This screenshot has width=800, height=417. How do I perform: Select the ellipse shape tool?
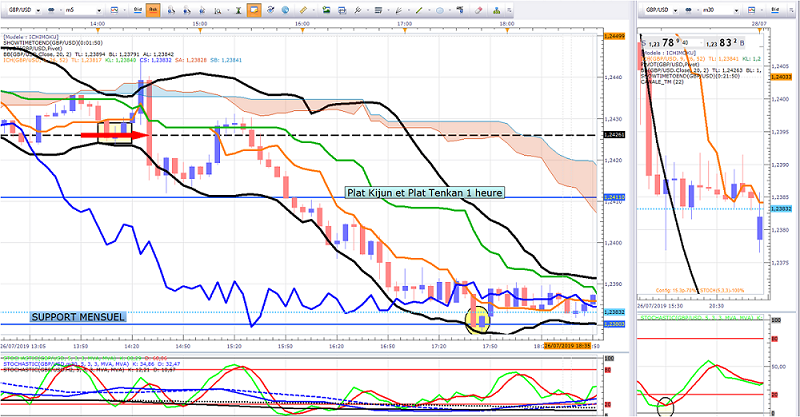pyautogui.click(x=440, y=10)
